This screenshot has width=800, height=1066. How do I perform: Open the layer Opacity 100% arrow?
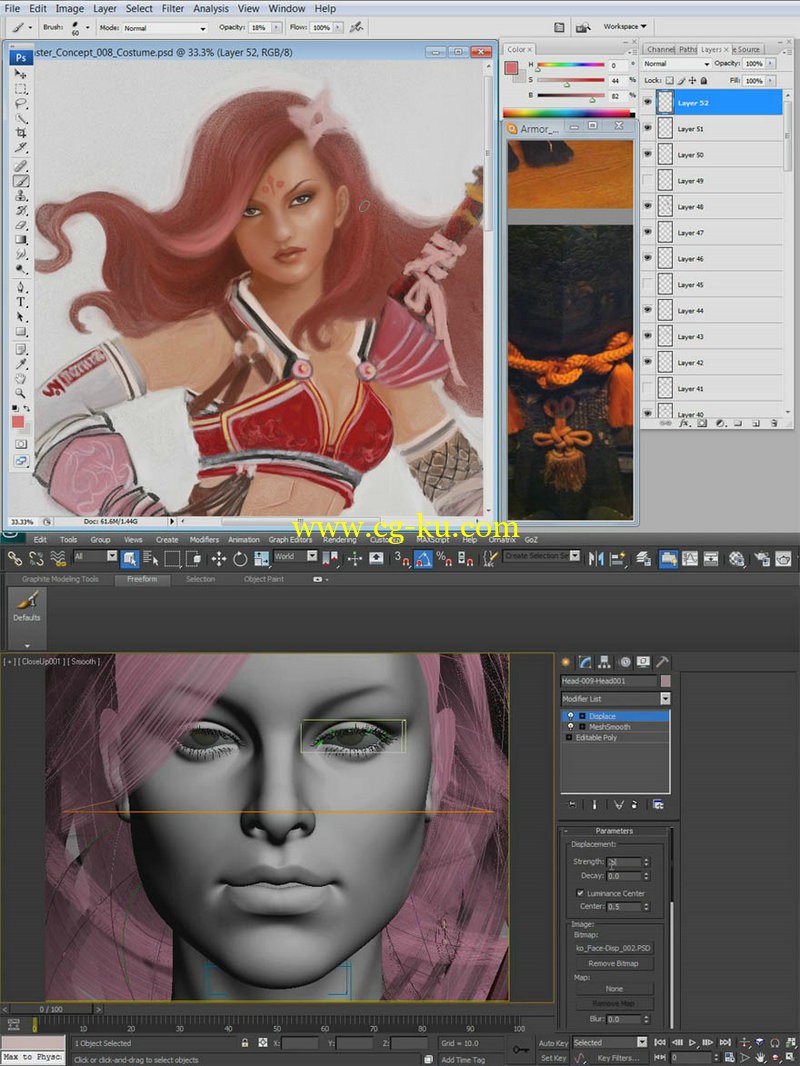tap(770, 63)
